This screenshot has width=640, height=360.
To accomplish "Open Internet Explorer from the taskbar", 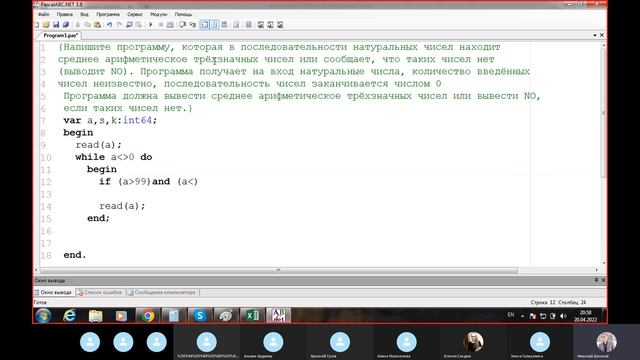I will coord(70,316).
